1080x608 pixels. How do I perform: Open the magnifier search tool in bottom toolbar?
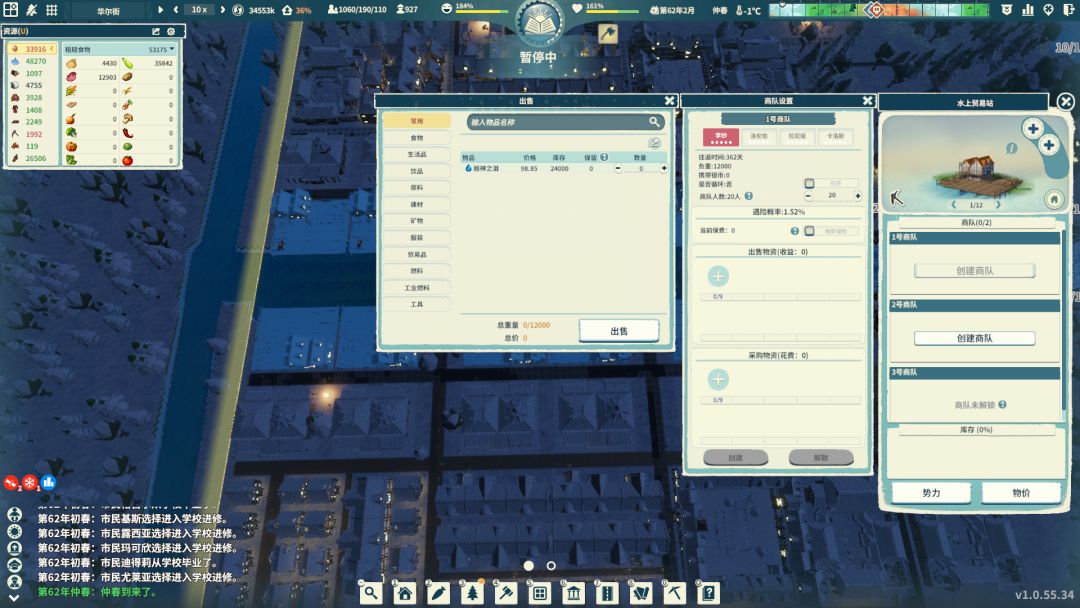(x=371, y=593)
